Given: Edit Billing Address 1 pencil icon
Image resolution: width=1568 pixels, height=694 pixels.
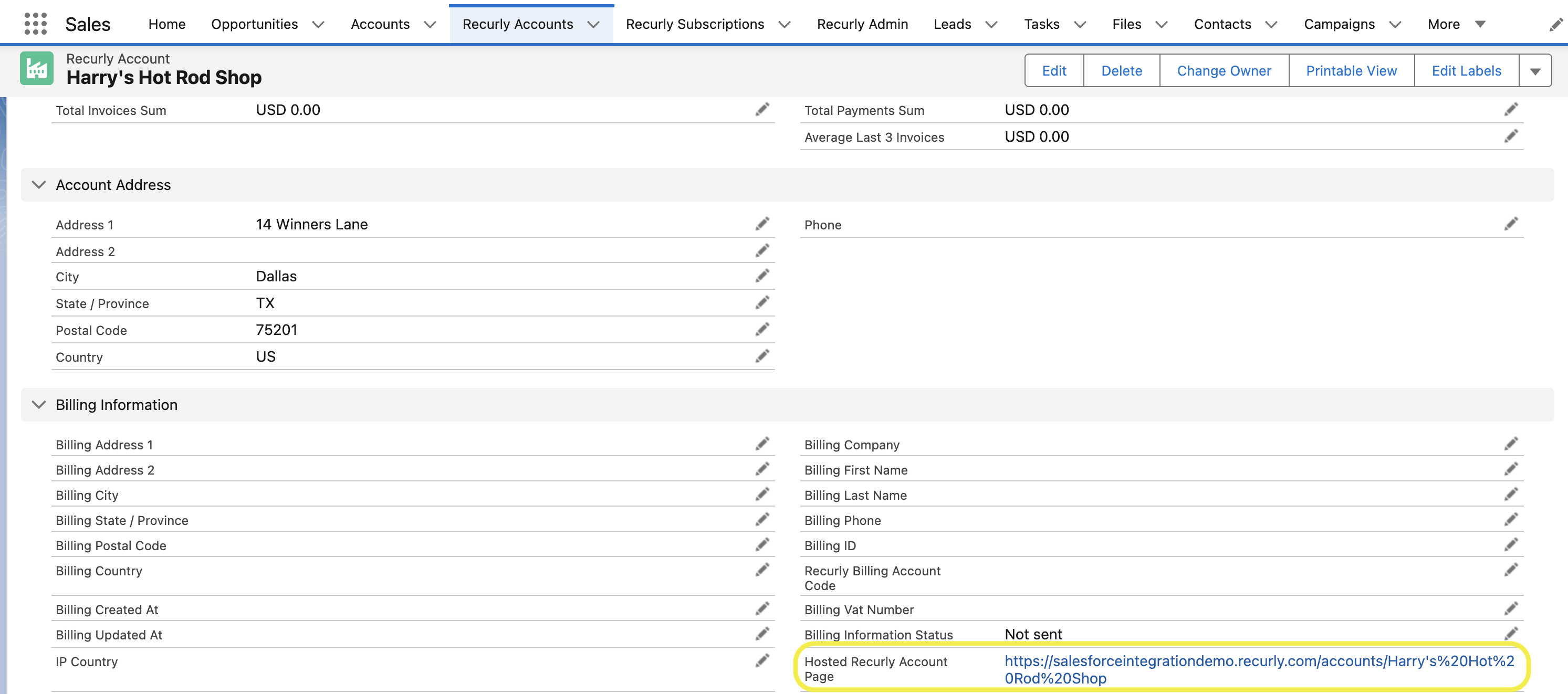Looking at the screenshot, I should (762, 445).
